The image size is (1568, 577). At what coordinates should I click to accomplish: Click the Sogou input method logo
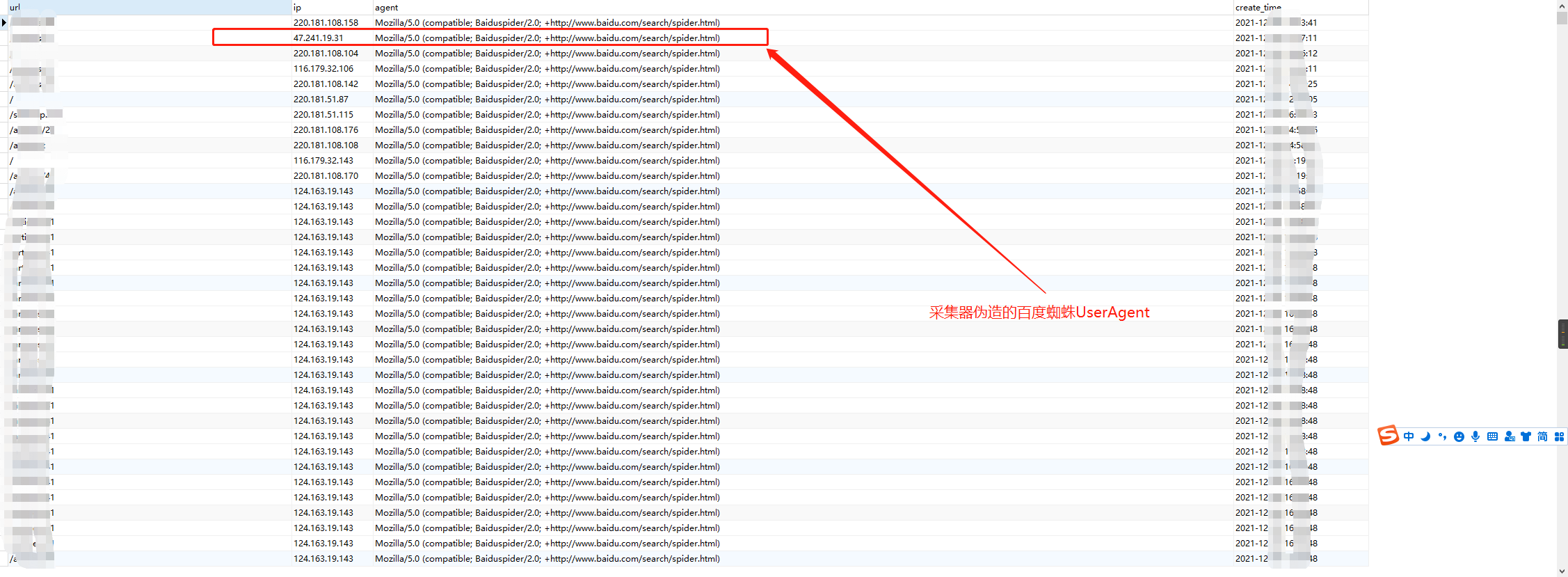pyautogui.click(x=1388, y=436)
